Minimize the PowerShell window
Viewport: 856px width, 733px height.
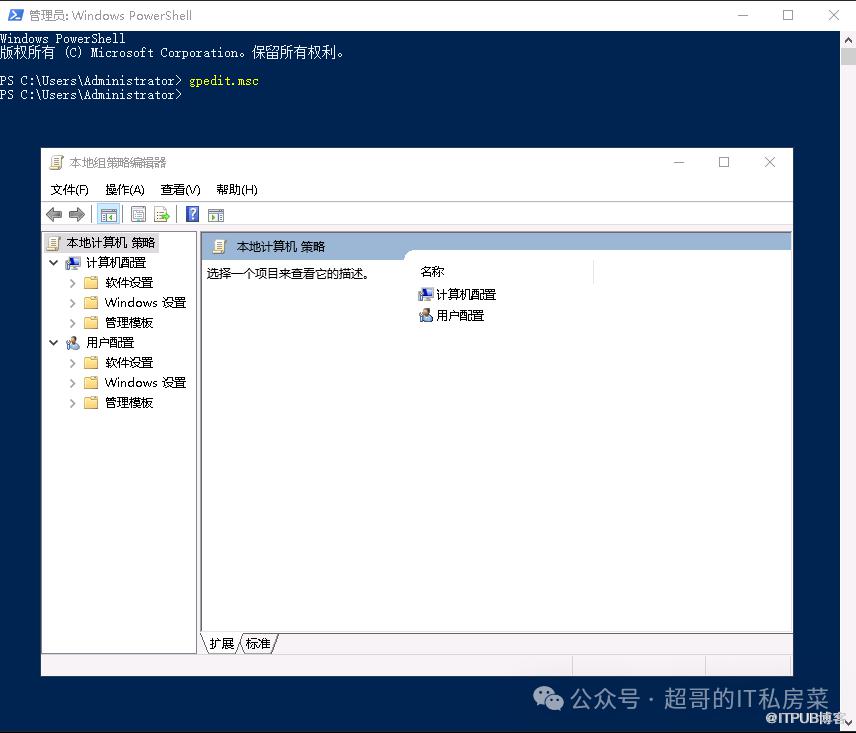[742, 15]
